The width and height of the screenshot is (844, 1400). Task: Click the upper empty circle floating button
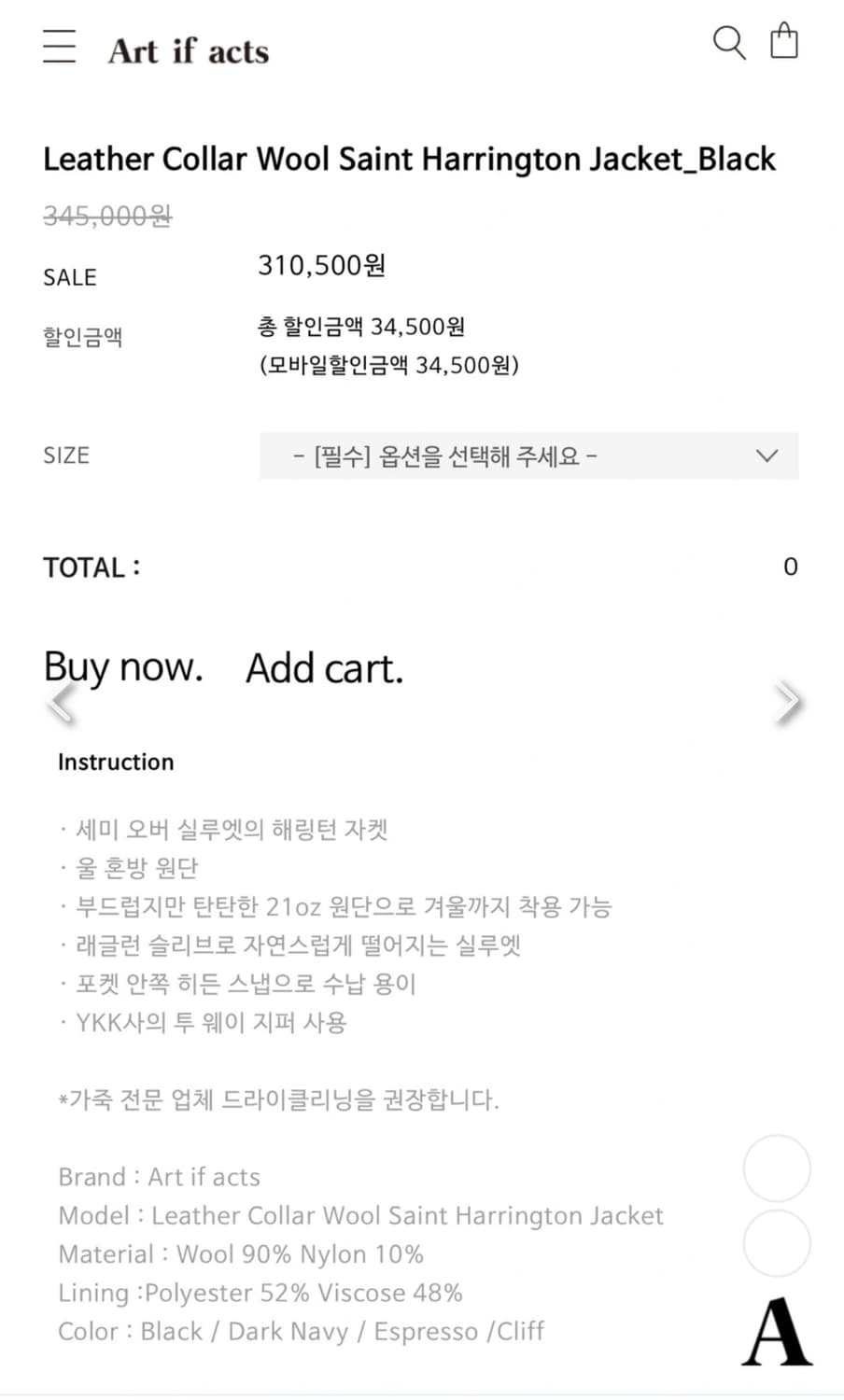(777, 1169)
